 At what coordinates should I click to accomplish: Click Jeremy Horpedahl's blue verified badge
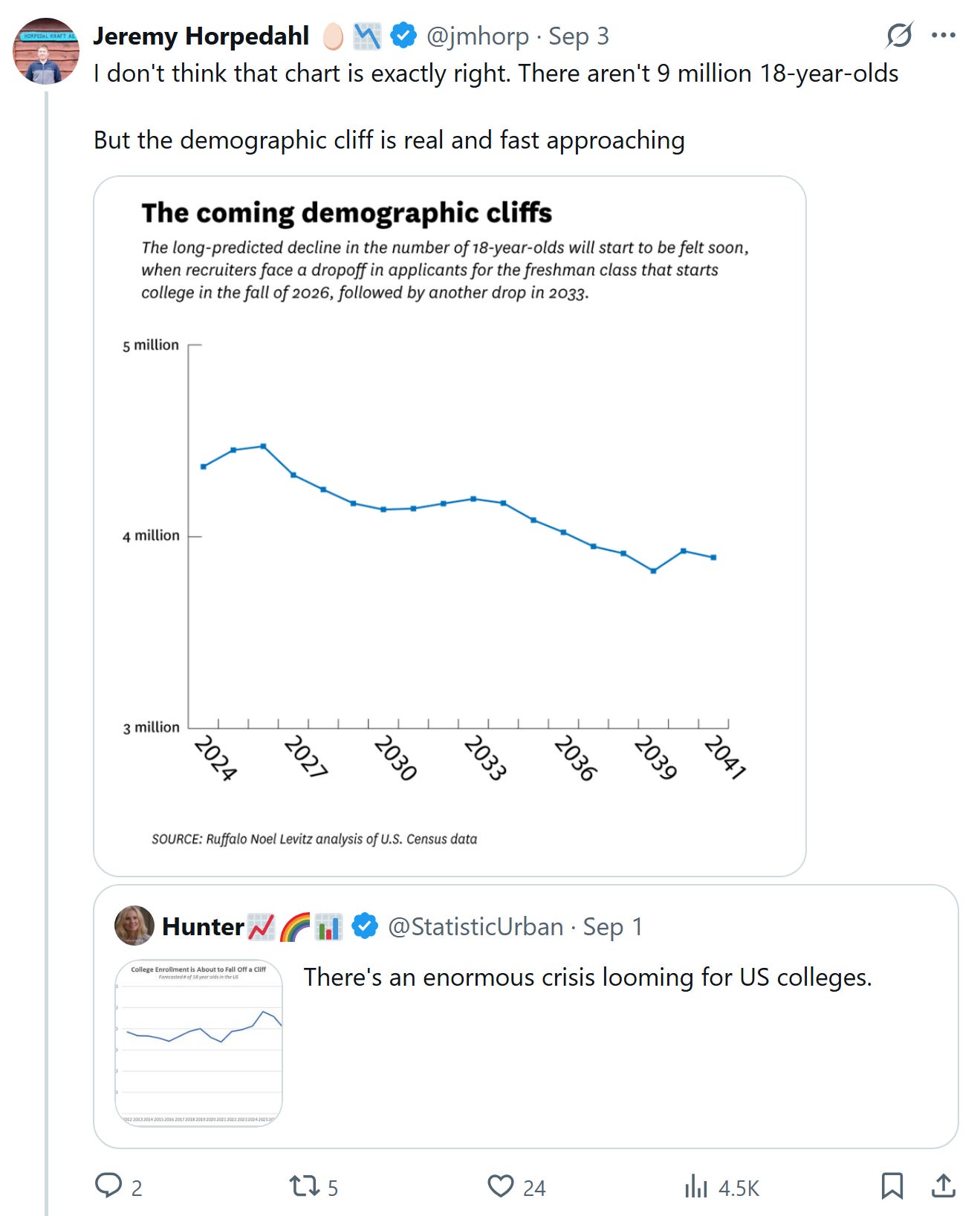[403, 36]
